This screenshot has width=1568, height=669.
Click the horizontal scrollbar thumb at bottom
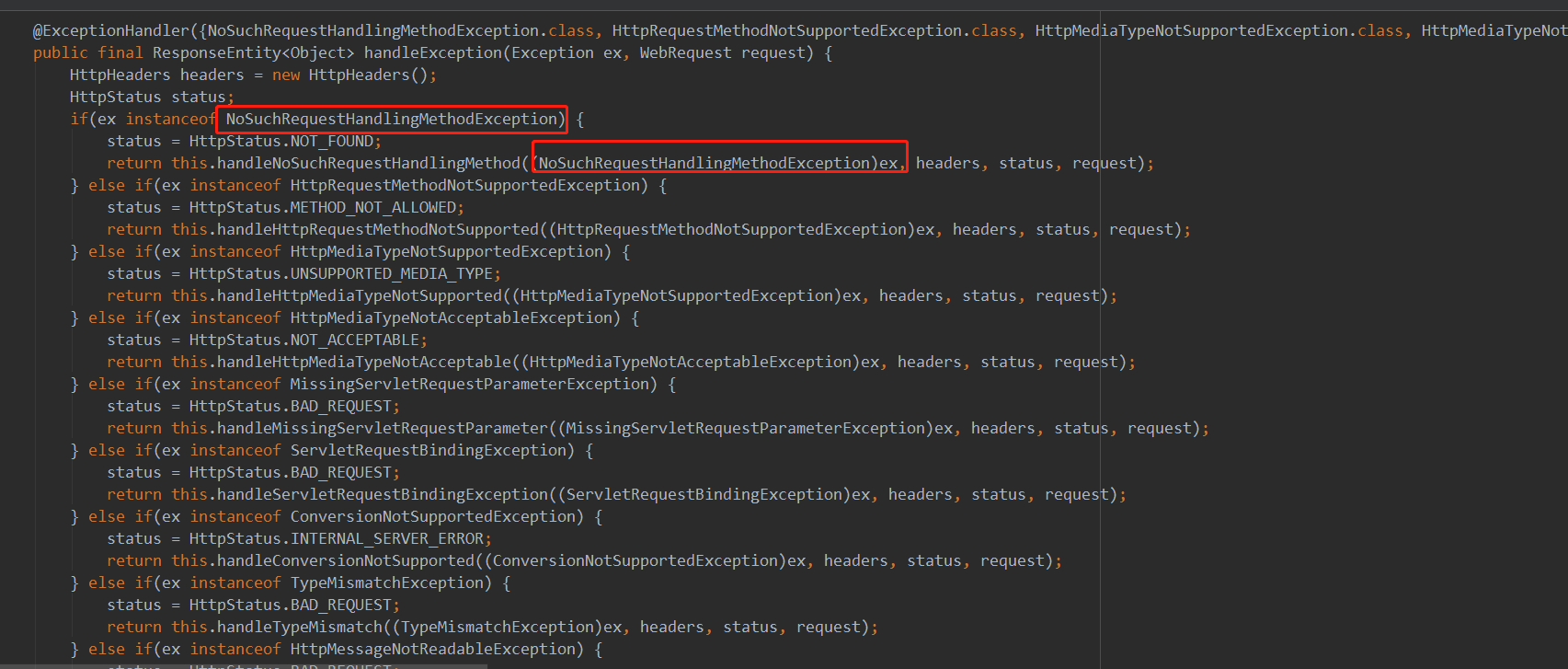pyautogui.click(x=244, y=665)
